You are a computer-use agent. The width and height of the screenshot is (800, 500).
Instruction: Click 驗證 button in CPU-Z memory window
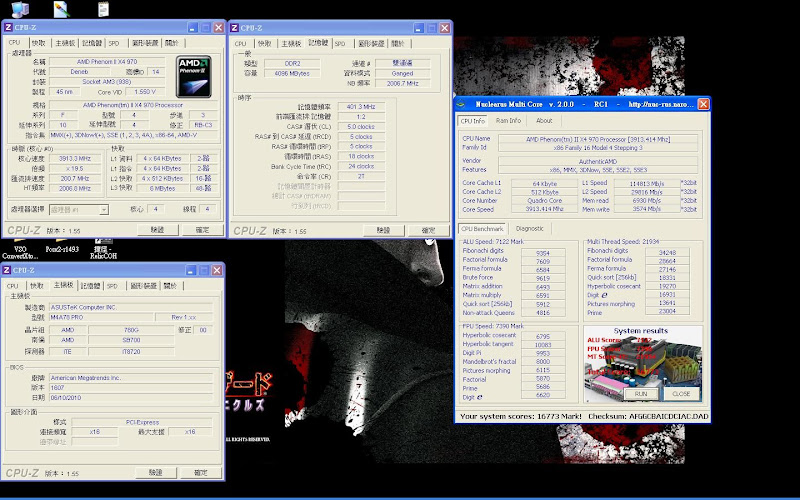tap(384, 231)
